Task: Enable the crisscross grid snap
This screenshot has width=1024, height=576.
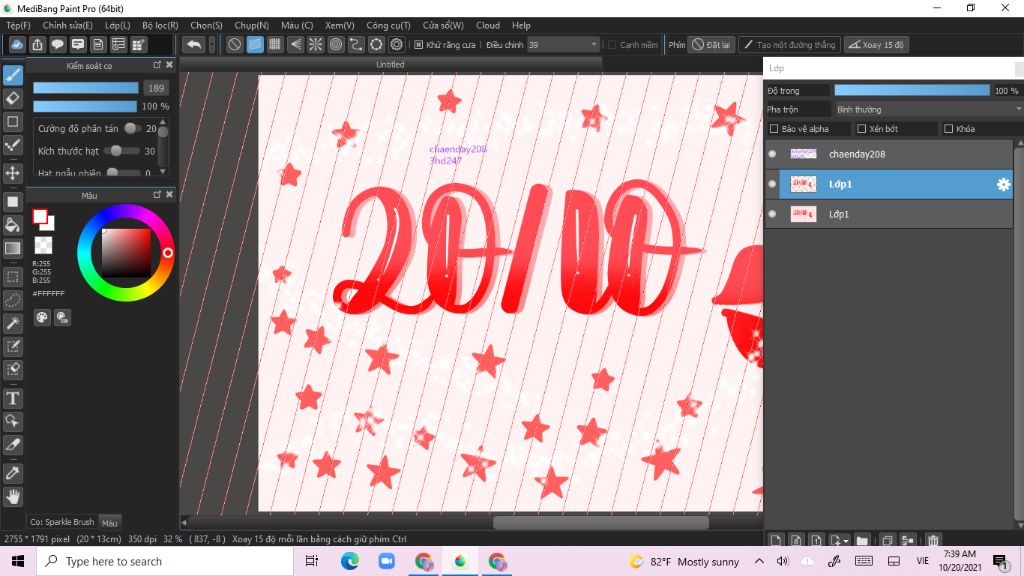Action: coord(275,44)
